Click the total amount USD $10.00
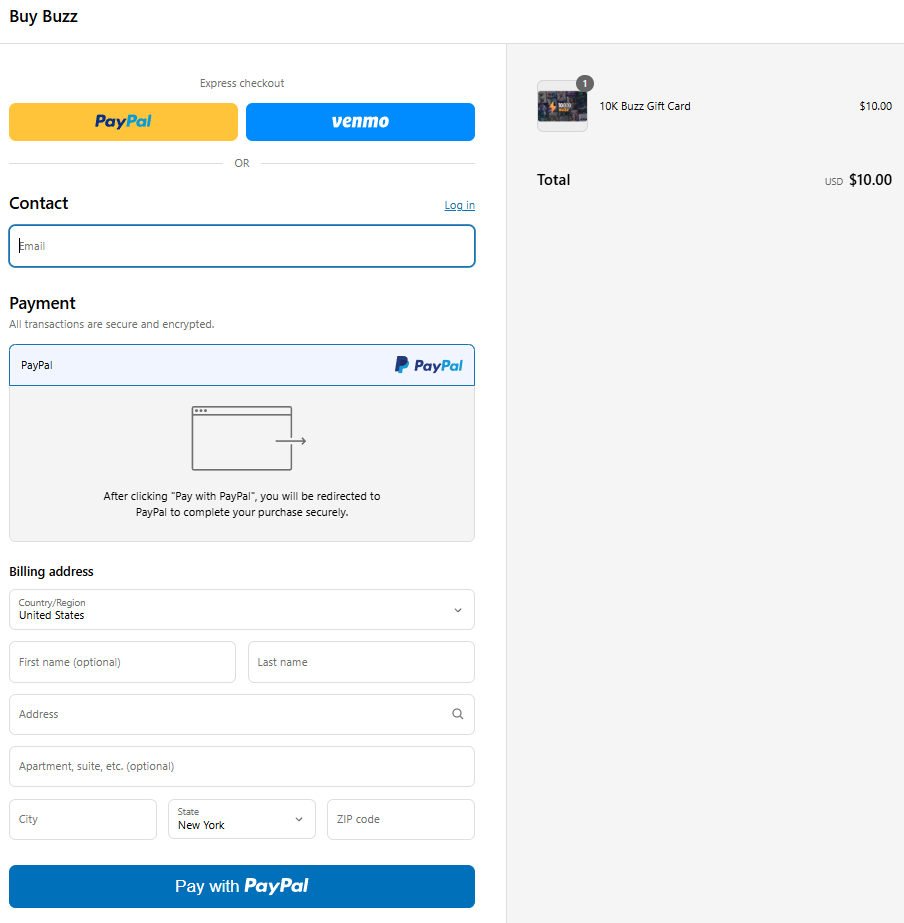The height and width of the screenshot is (923, 904). pos(858,180)
